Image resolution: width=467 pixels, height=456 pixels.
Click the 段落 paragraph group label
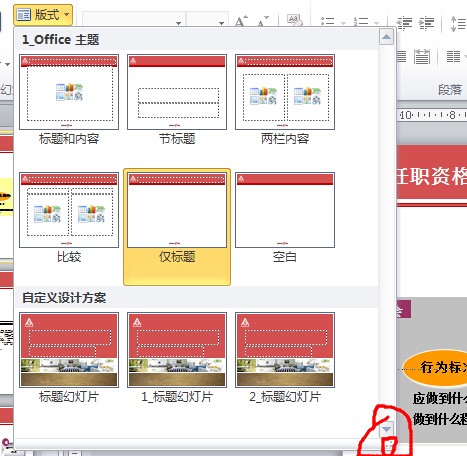pyautogui.click(x=450, y=89)
